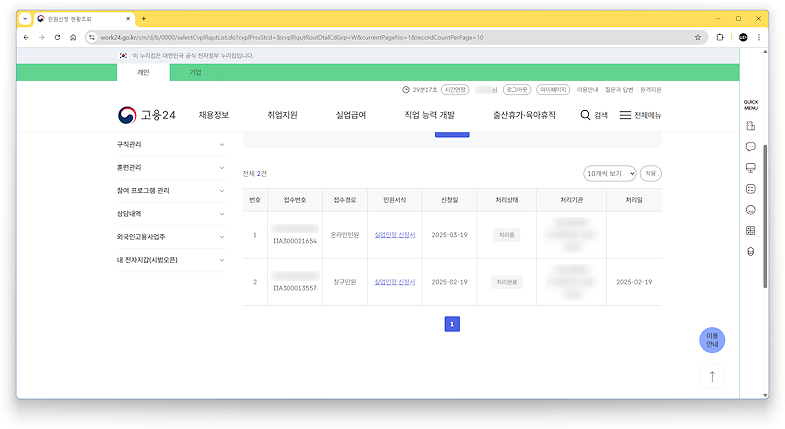Open a new browser tab
The height and width of the screenshot is (429, 785).
pyautogui.click(x=144, y=19)
